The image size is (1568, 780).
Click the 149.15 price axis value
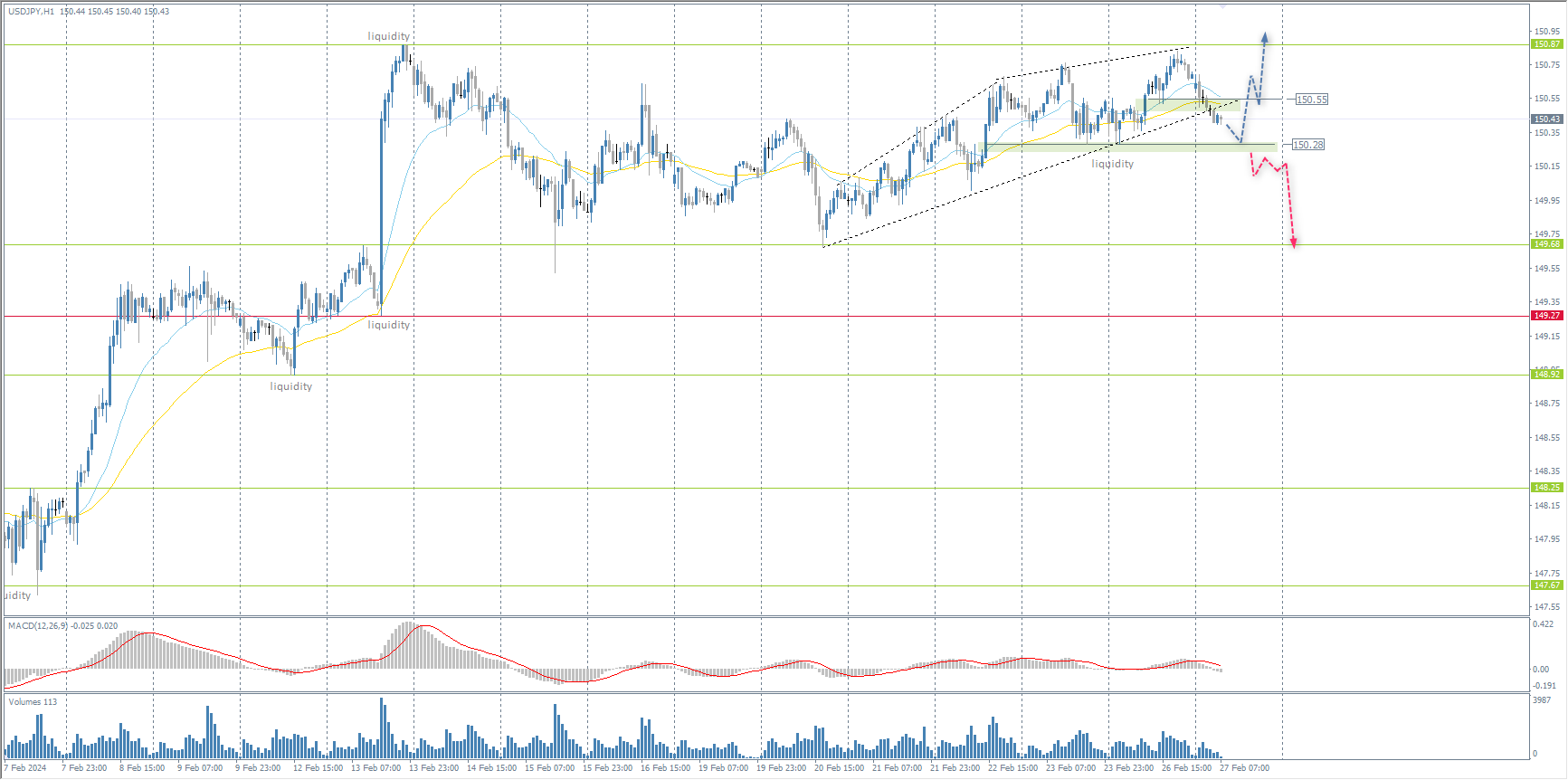[1547, 337]
